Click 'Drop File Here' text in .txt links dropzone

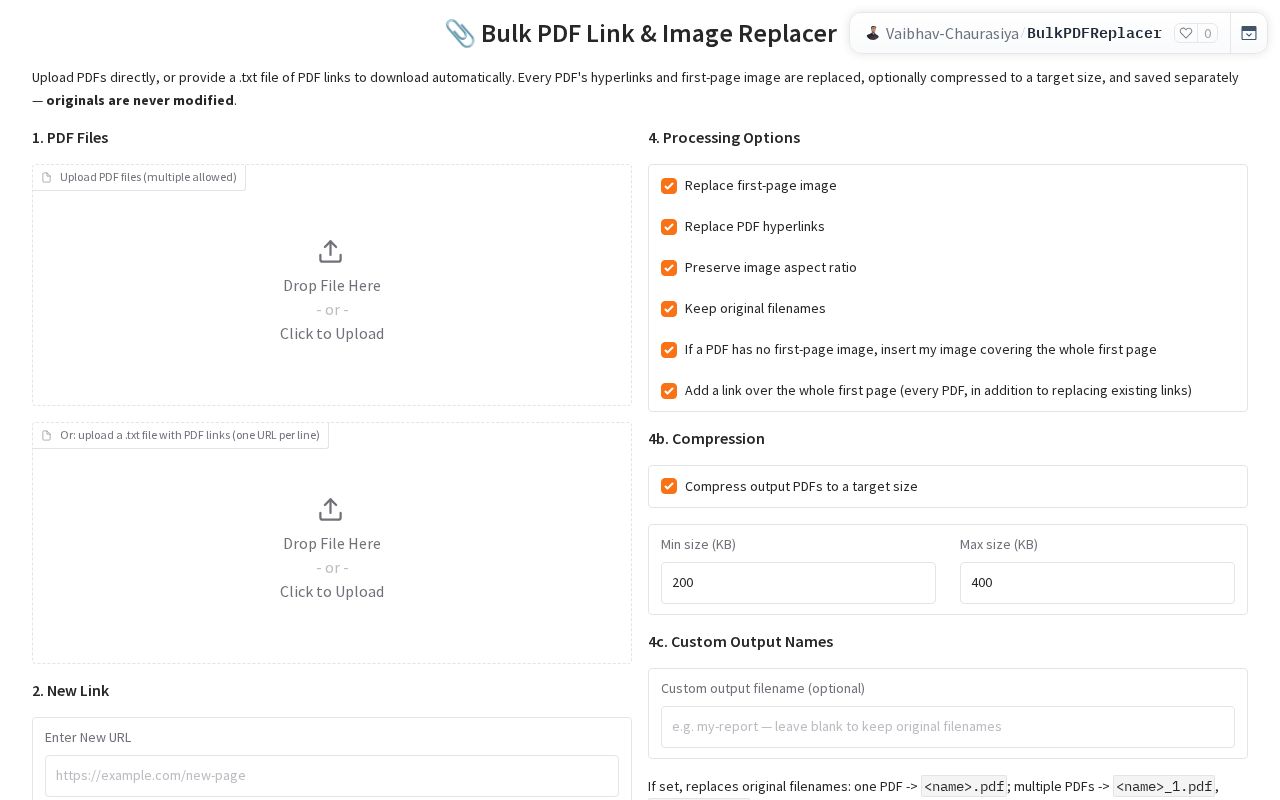[332, 543]
